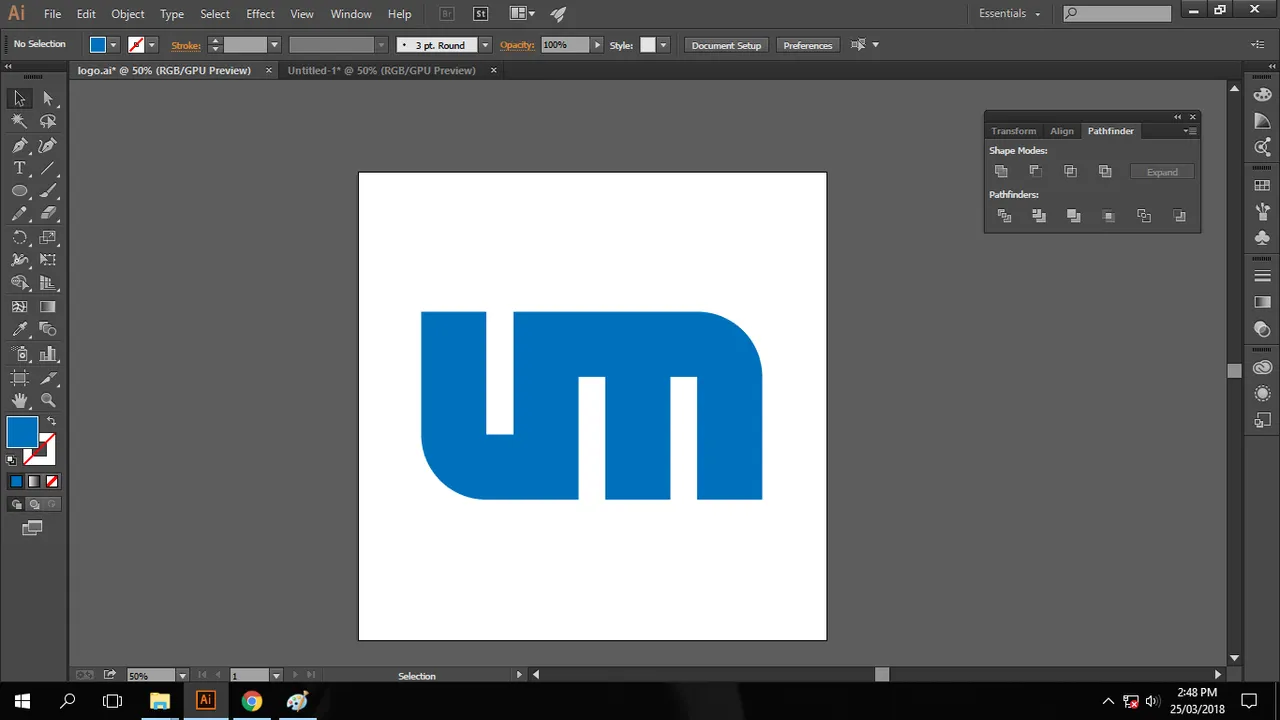Activate the Slice tool
Screen dimensions: 1280x720
pyautogui.click(x=48, y=378)
